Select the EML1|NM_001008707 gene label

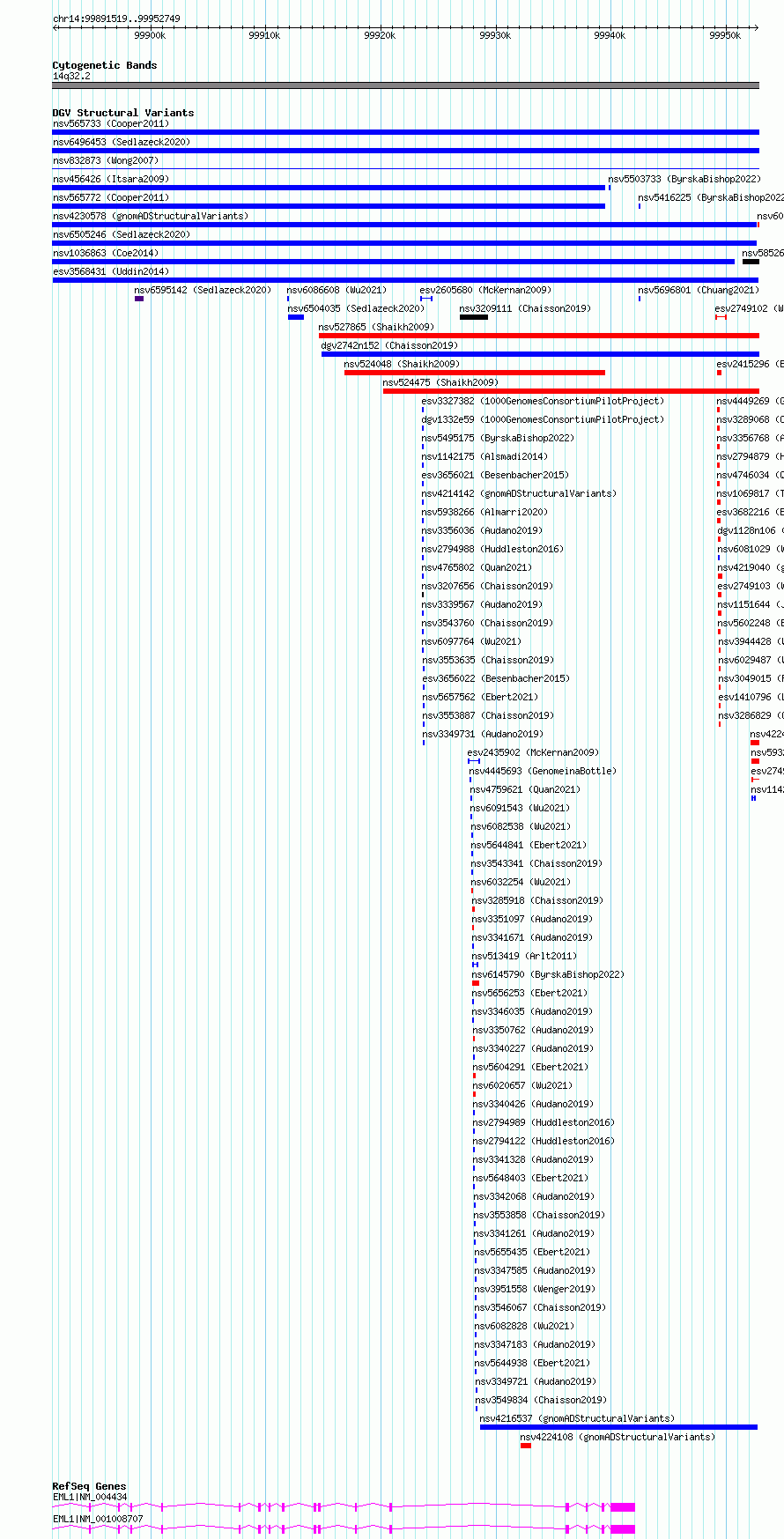(x=98, y=1519)
